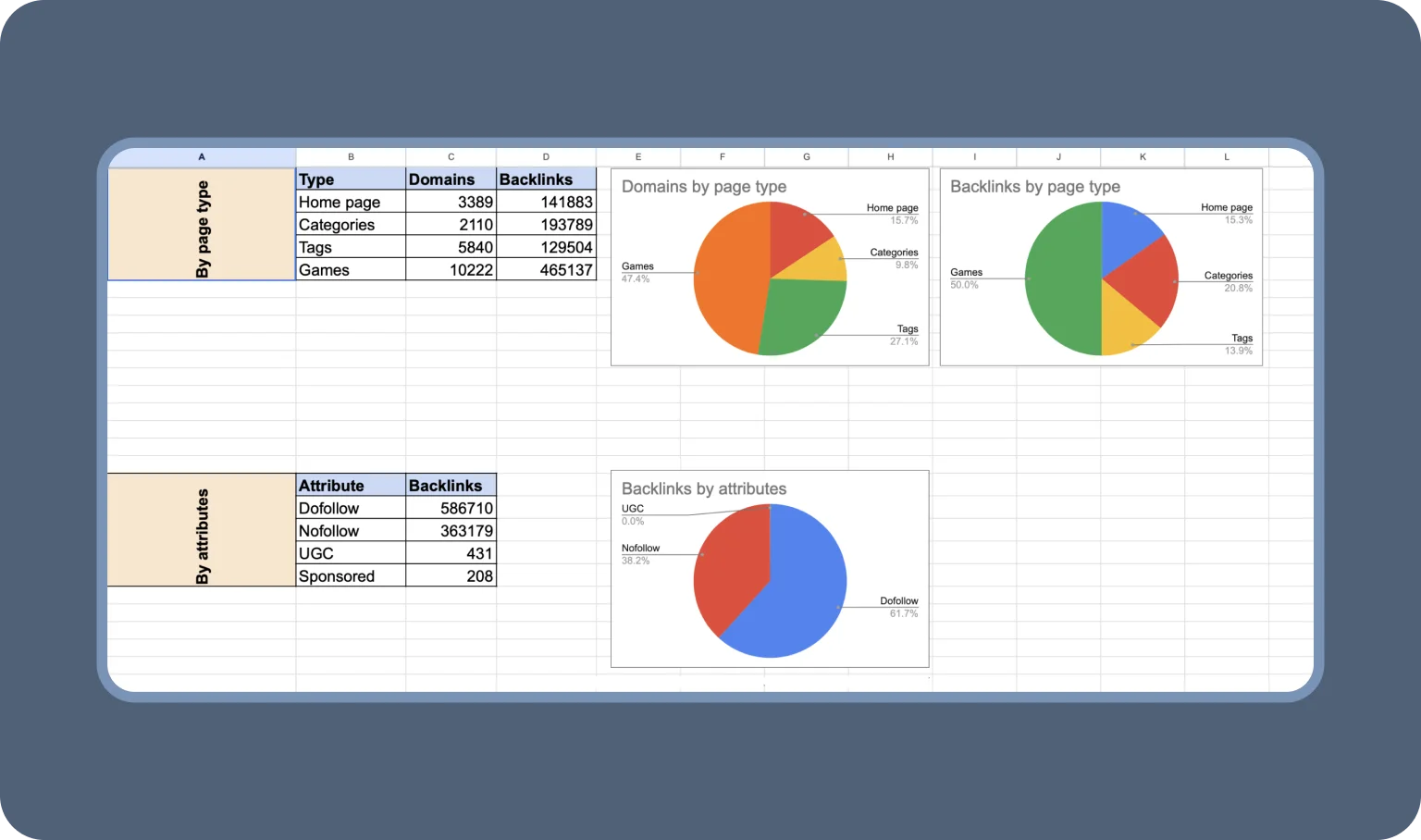The image size is (1421, 840).
Task: Select the cell with value 129504
Action: pos(546,247)
